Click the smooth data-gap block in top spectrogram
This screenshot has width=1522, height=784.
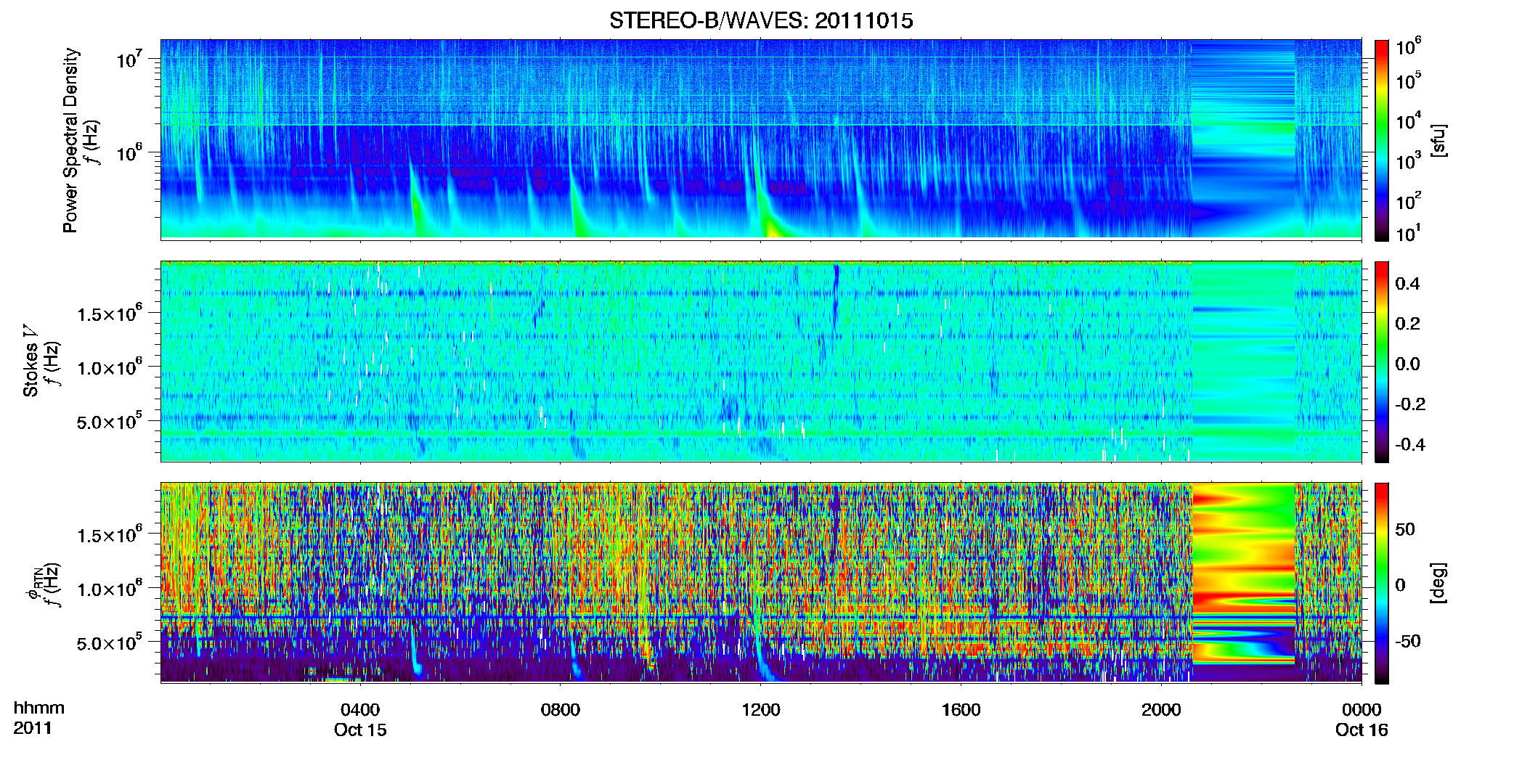tap(1244, 139)
